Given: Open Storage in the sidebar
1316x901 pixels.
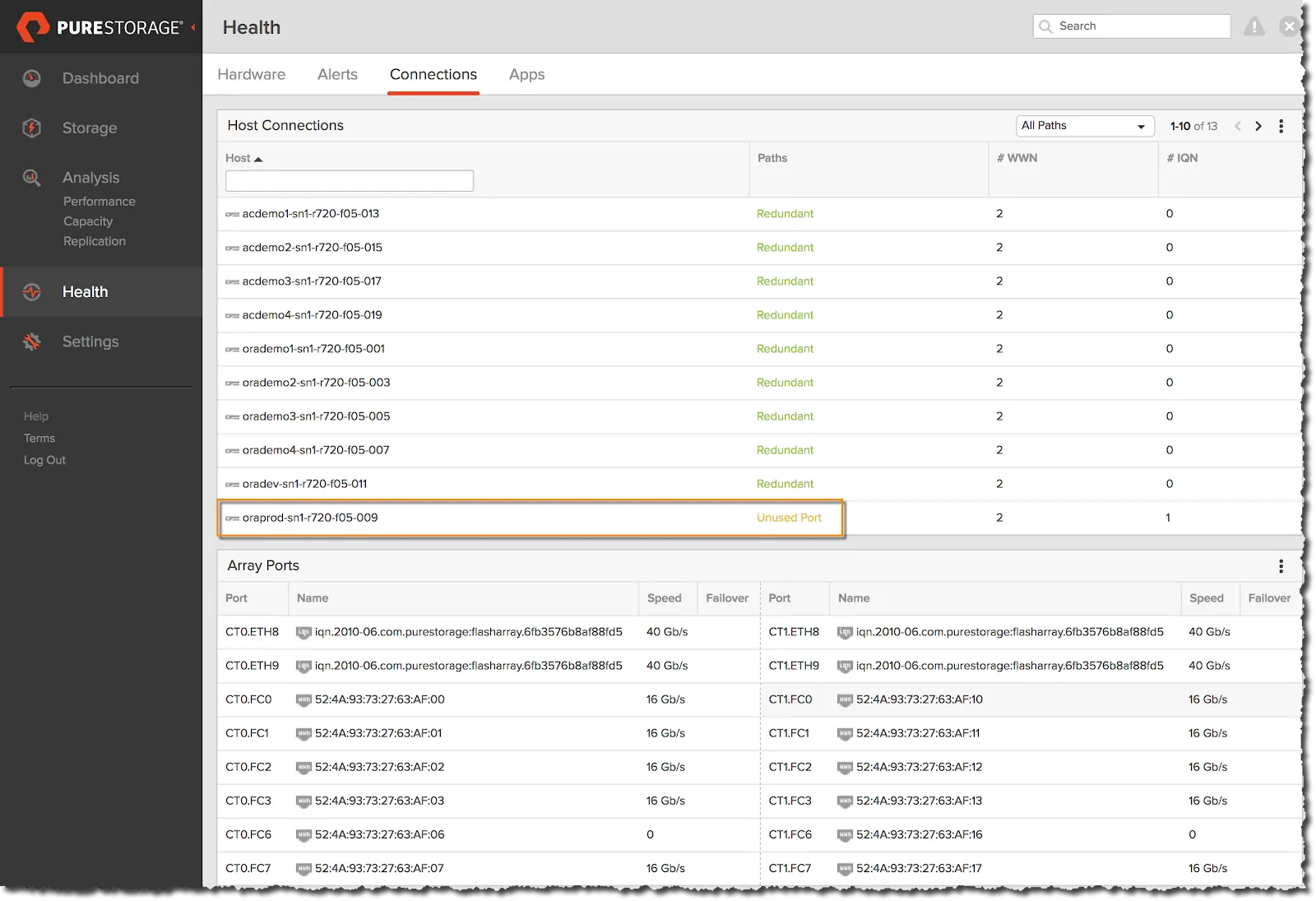Looking at the screenshot, I should (90, 128).
